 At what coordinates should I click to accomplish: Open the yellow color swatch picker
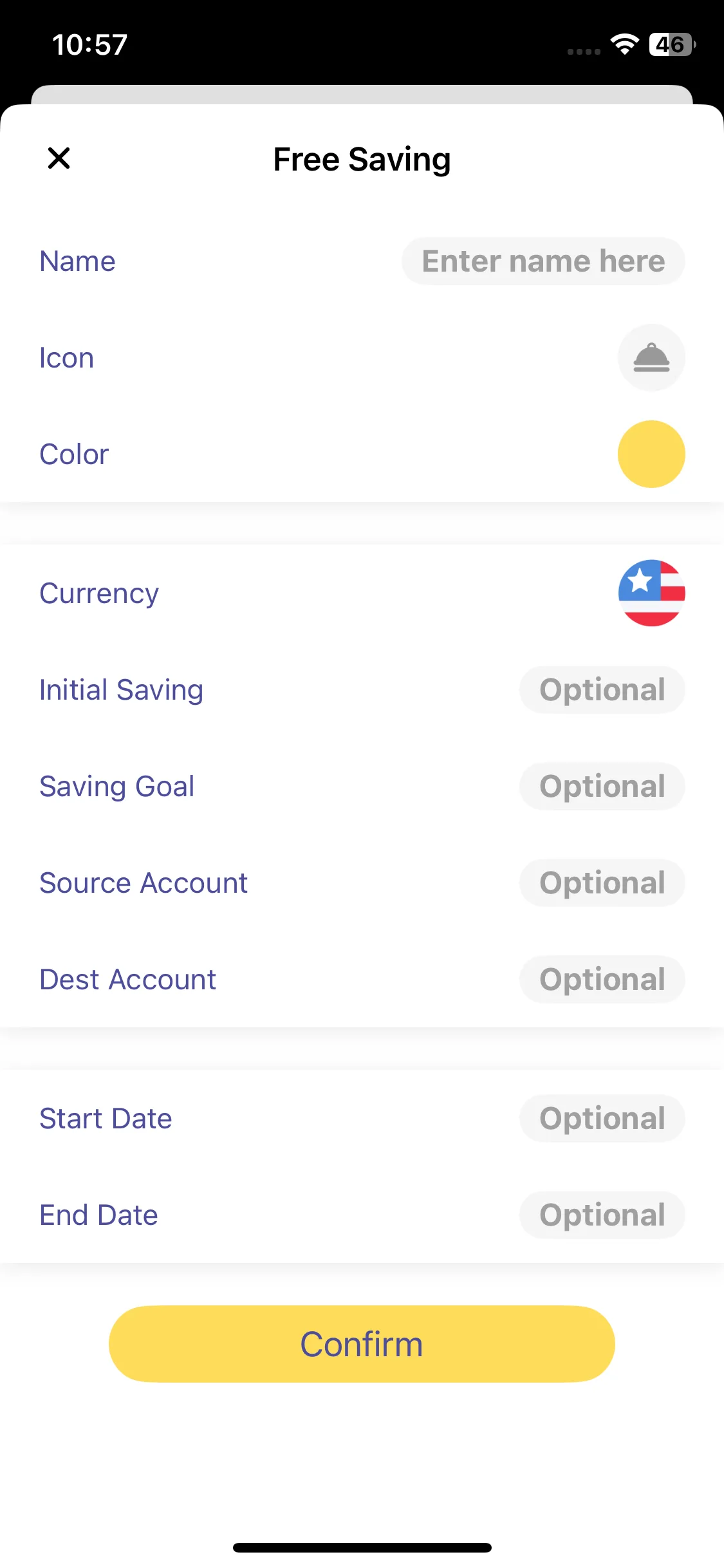pos(651,454)
